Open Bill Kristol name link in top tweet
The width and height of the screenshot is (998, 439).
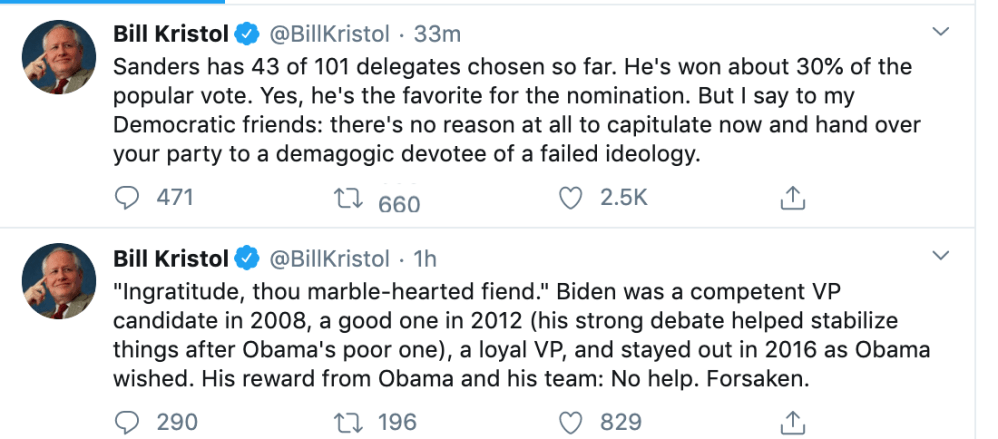coord(170,34)
